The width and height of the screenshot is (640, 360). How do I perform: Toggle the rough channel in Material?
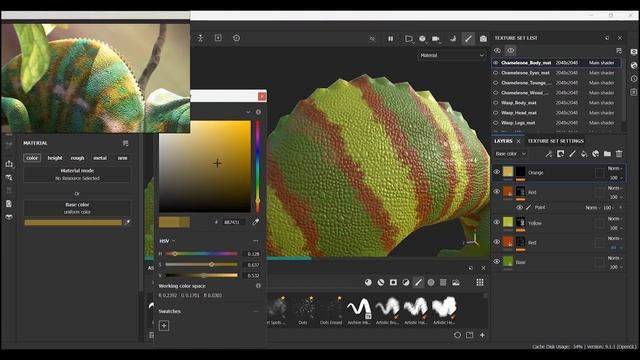point(78,158)
